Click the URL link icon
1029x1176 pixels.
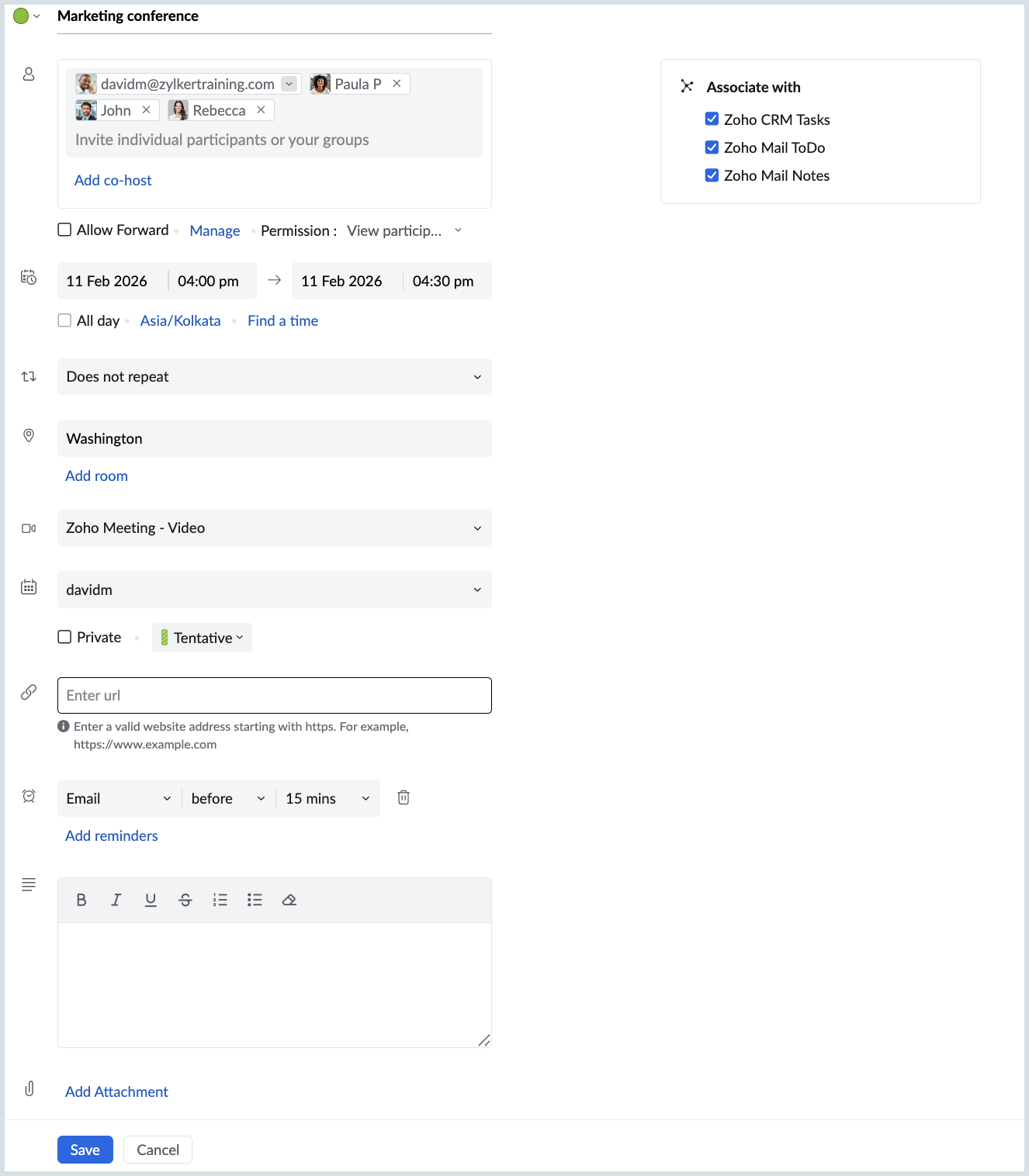click(29, 692)
